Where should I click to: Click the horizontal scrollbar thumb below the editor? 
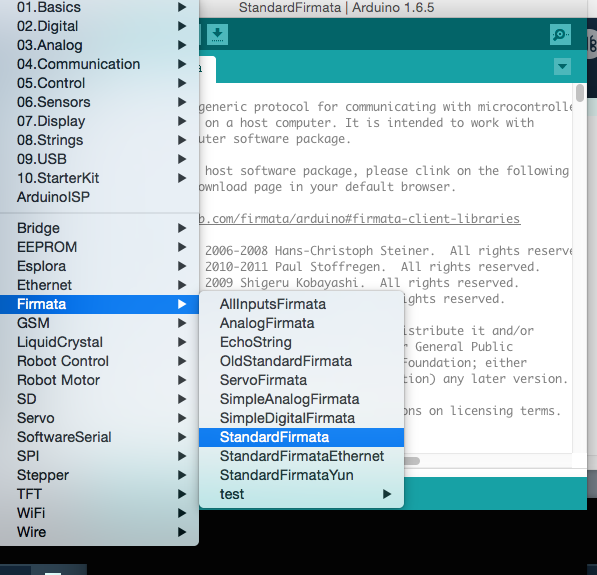(x=412, y=461)
